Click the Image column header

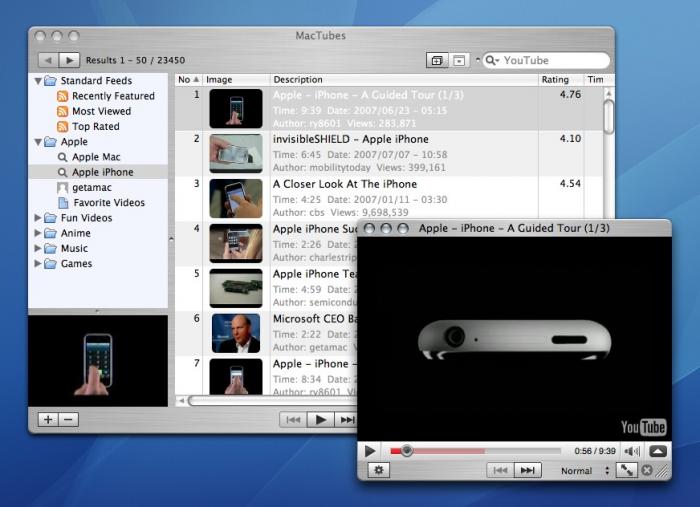[236, 79]
